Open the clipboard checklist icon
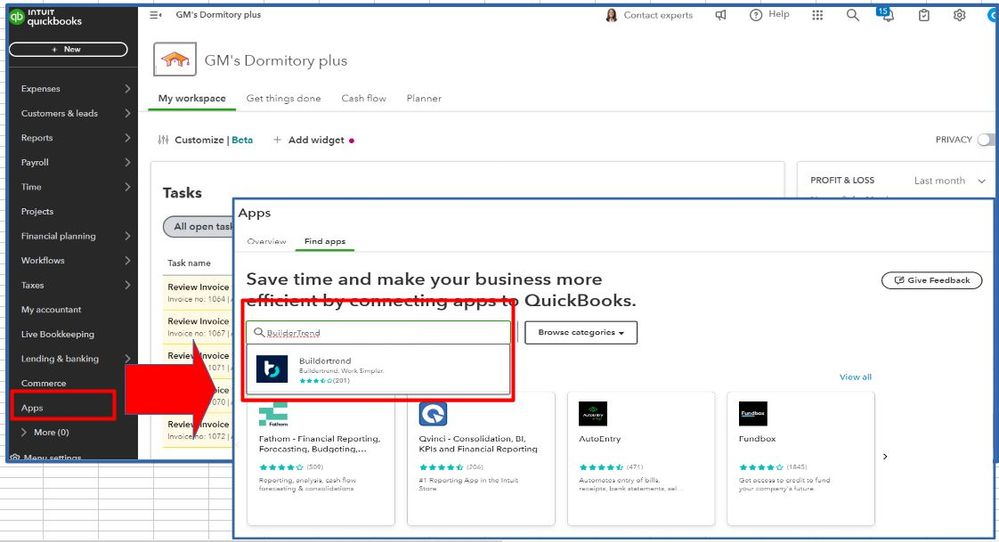This screenshot has width=999, height=542. tap(924, 15)
